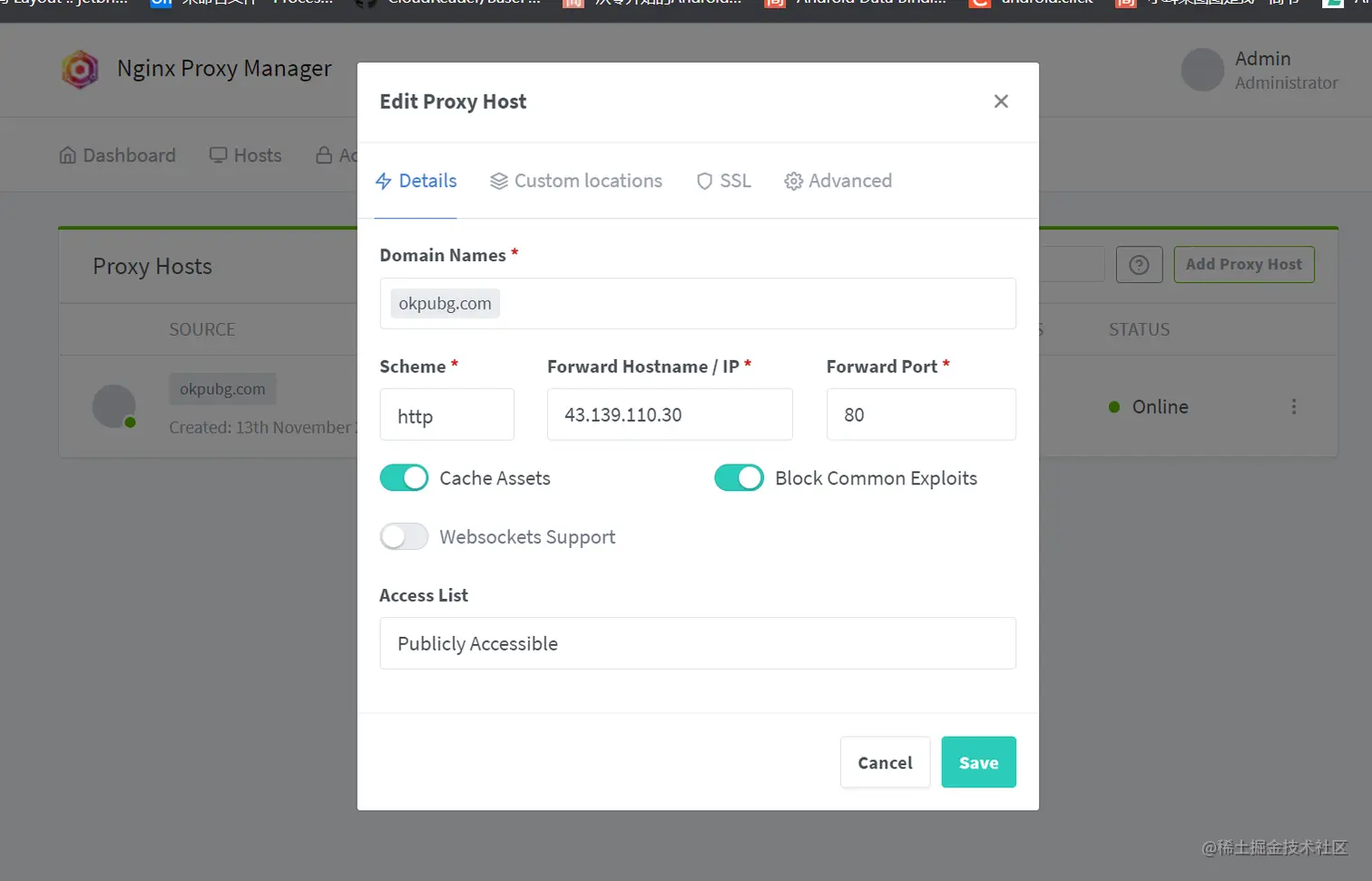1372x881 pixels.
Task: Click the Admin user avatar
Action: click(1203, 70)
